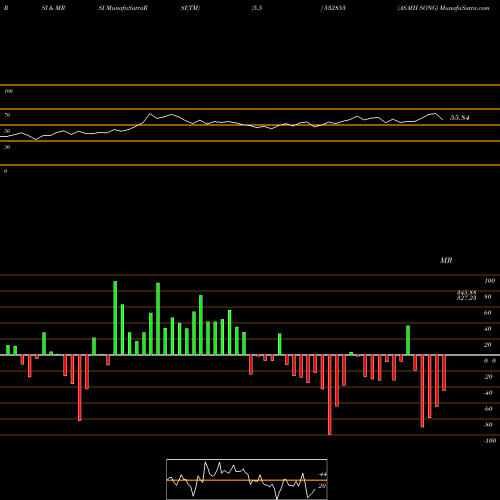500x500 pixels.
Task: Click the 44 label in mini chart
Action: coord(322,474)
